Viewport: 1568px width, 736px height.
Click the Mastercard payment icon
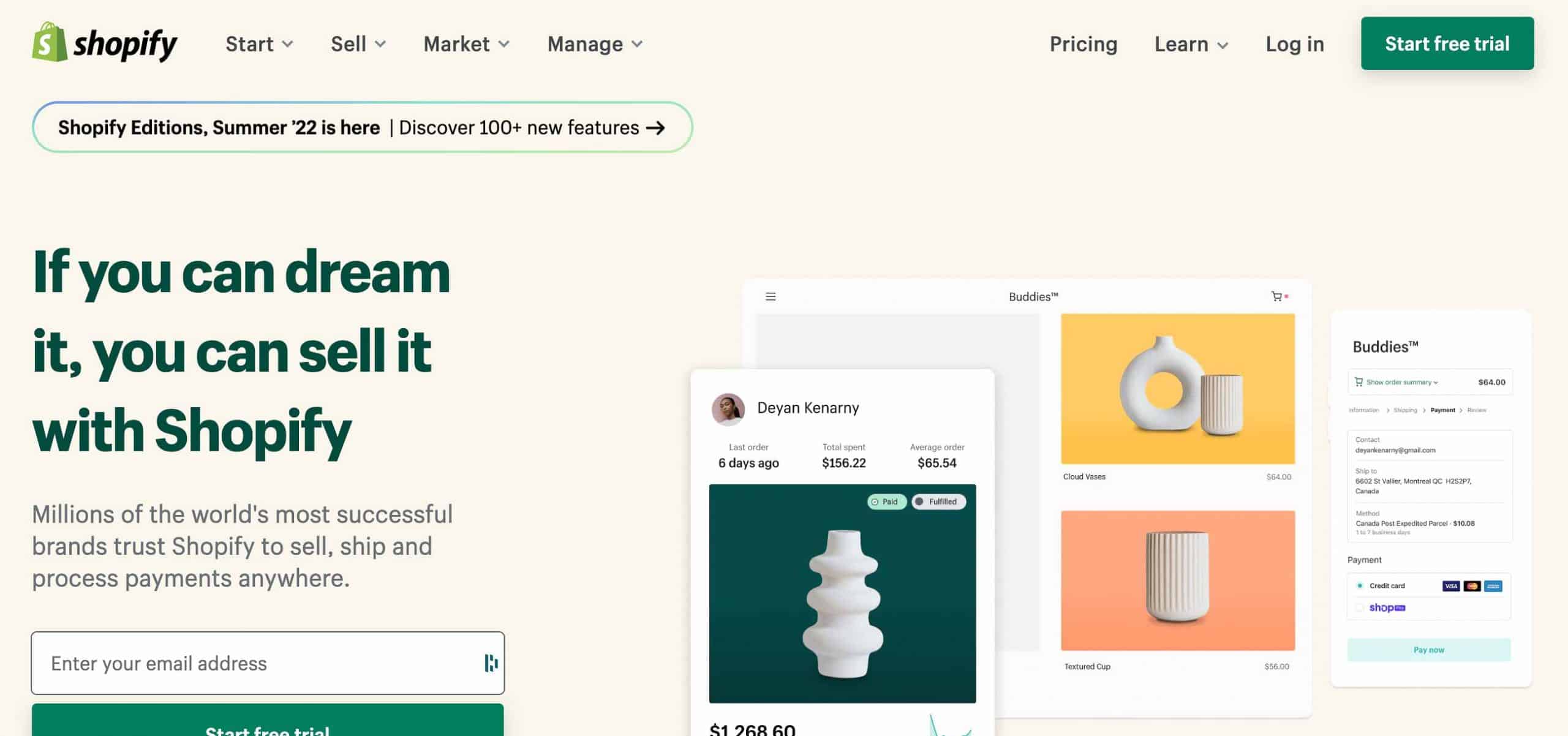click(x=1473, y=586)
